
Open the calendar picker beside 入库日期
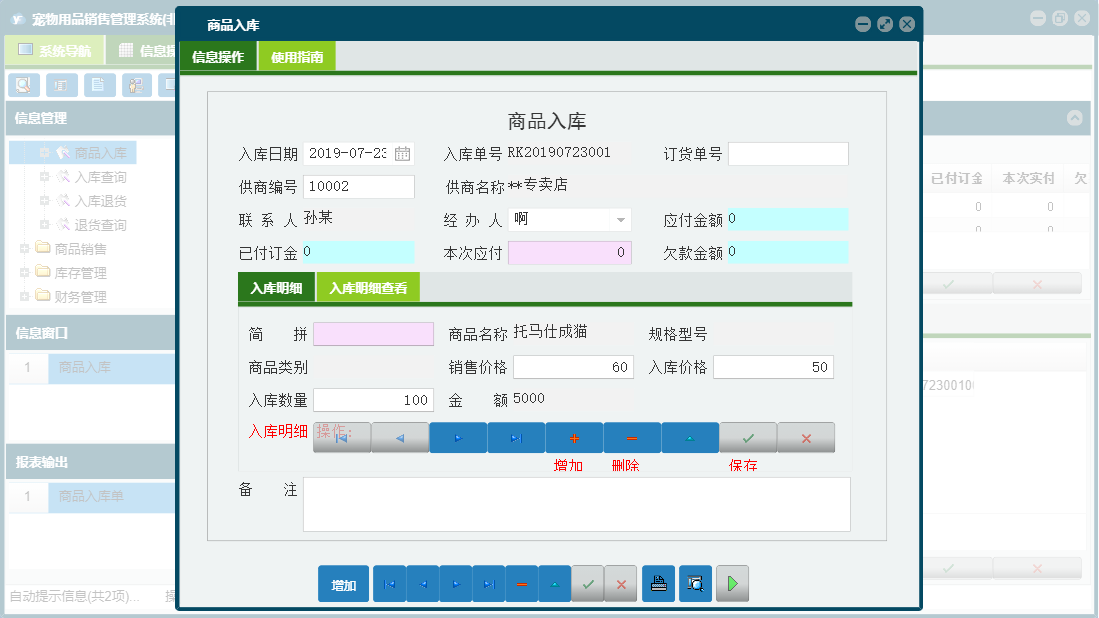[403, 153]
